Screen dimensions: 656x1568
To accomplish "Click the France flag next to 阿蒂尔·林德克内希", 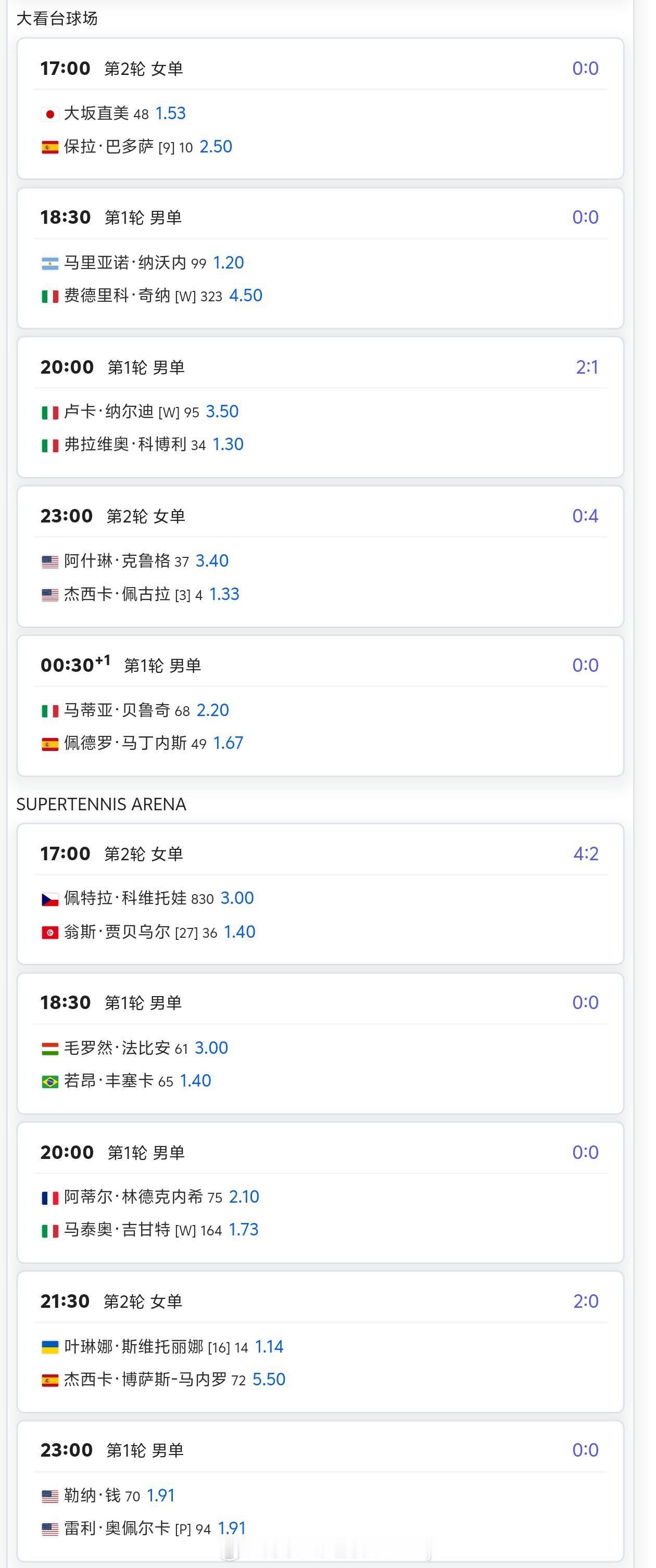I will 50,1197.
